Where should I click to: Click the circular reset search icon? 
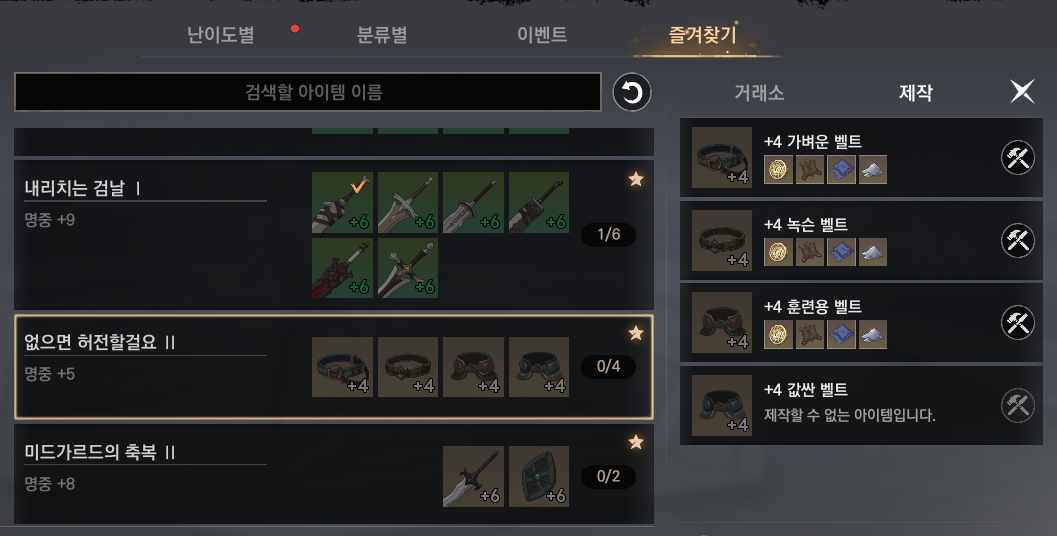point(632,92)
